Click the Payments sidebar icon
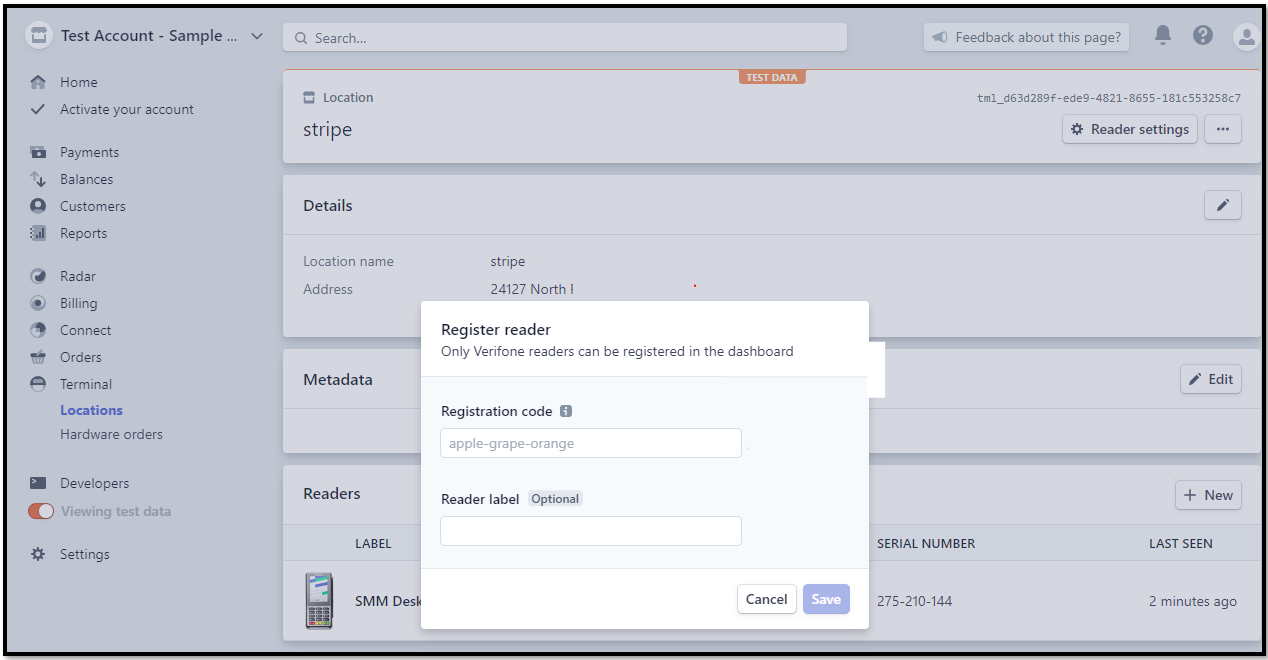Image resolution: width=1268 pixels, height=660 pixels. click(x=38, y=152)
